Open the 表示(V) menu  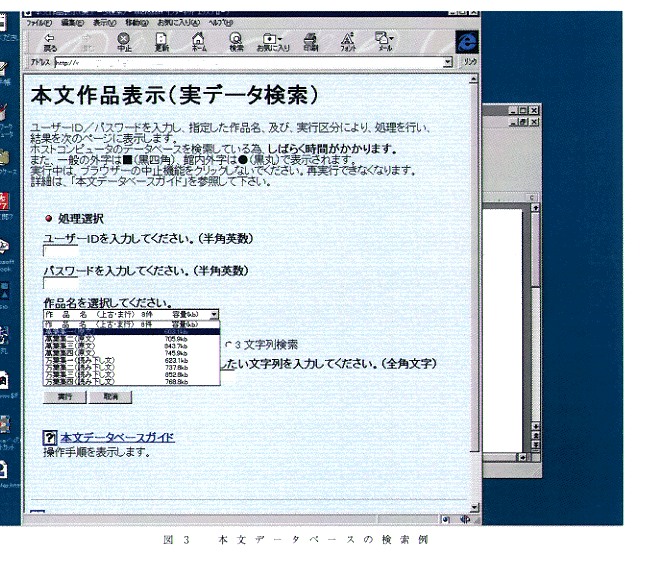point(104,21)
